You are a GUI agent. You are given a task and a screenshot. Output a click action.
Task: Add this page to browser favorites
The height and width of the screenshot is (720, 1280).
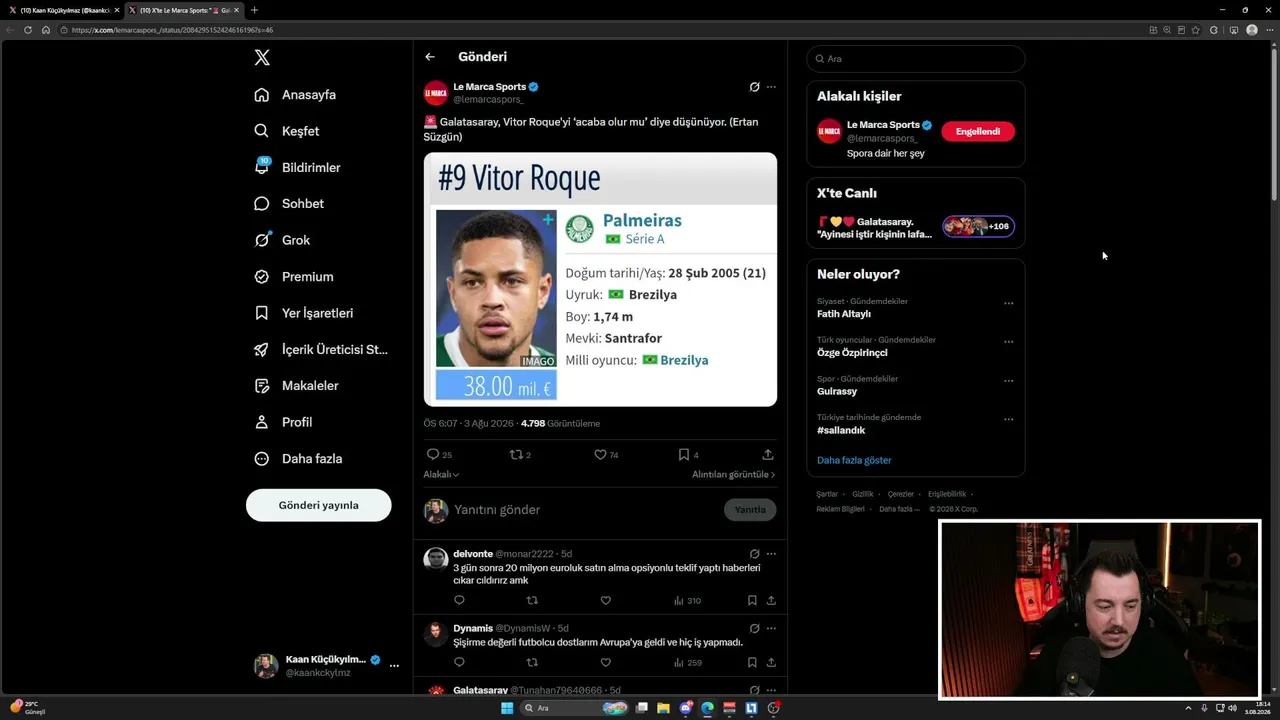click(x=1196, y=30)
